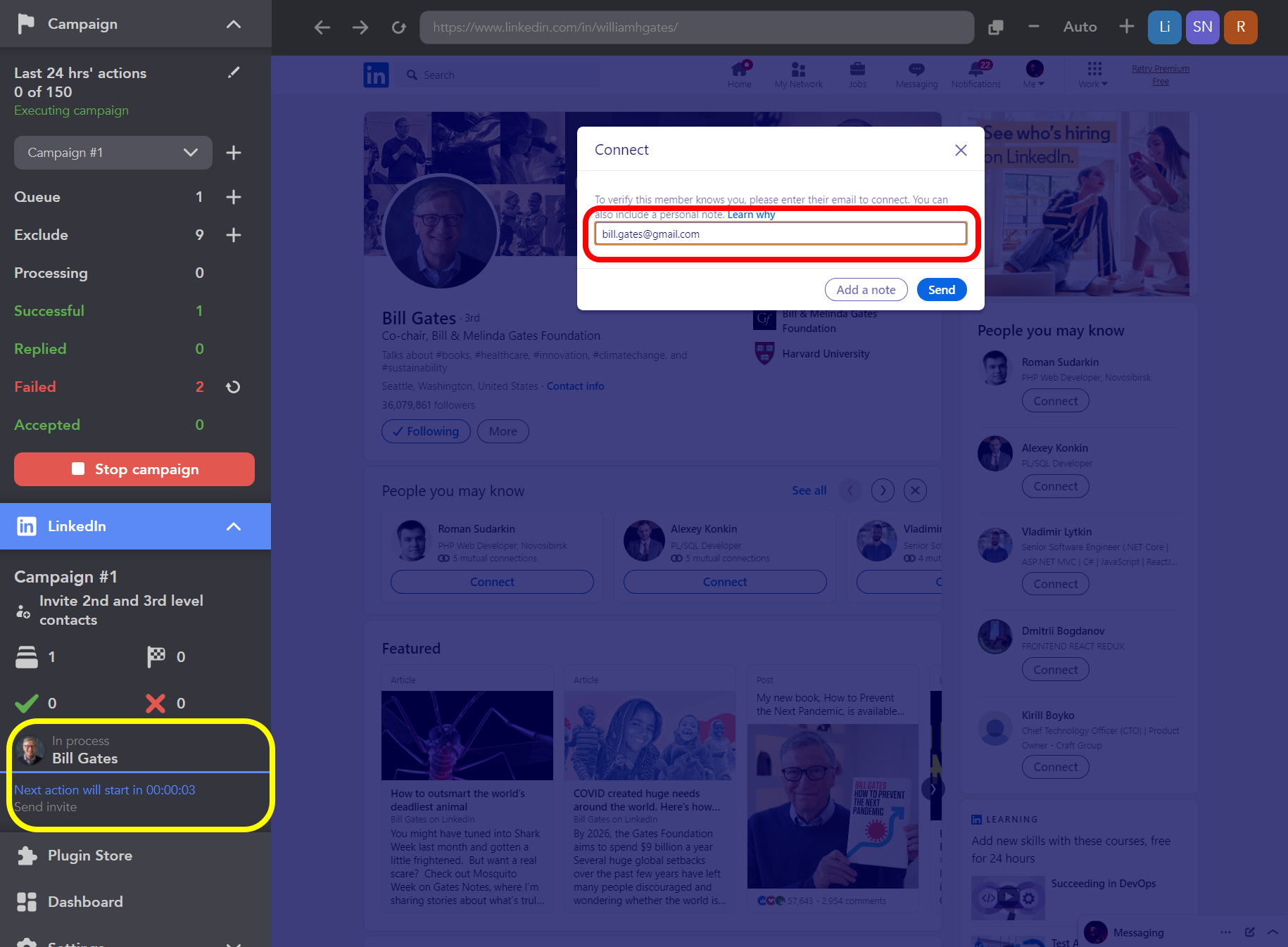The height and width of the screenshot is (947, 1288).
Task: Open Notifications bell icon
Action: [x=976, y=75]
